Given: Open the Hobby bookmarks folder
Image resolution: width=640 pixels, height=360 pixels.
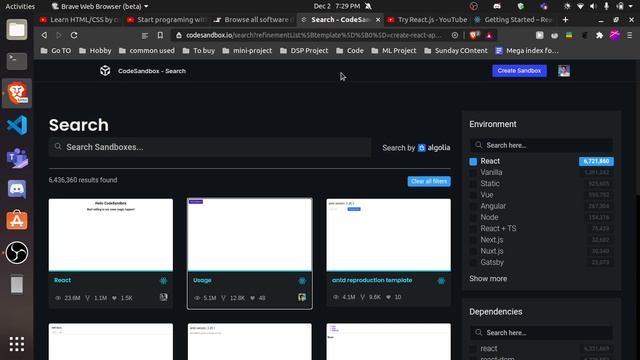Looking at the screenshot, I should (95, 51).
